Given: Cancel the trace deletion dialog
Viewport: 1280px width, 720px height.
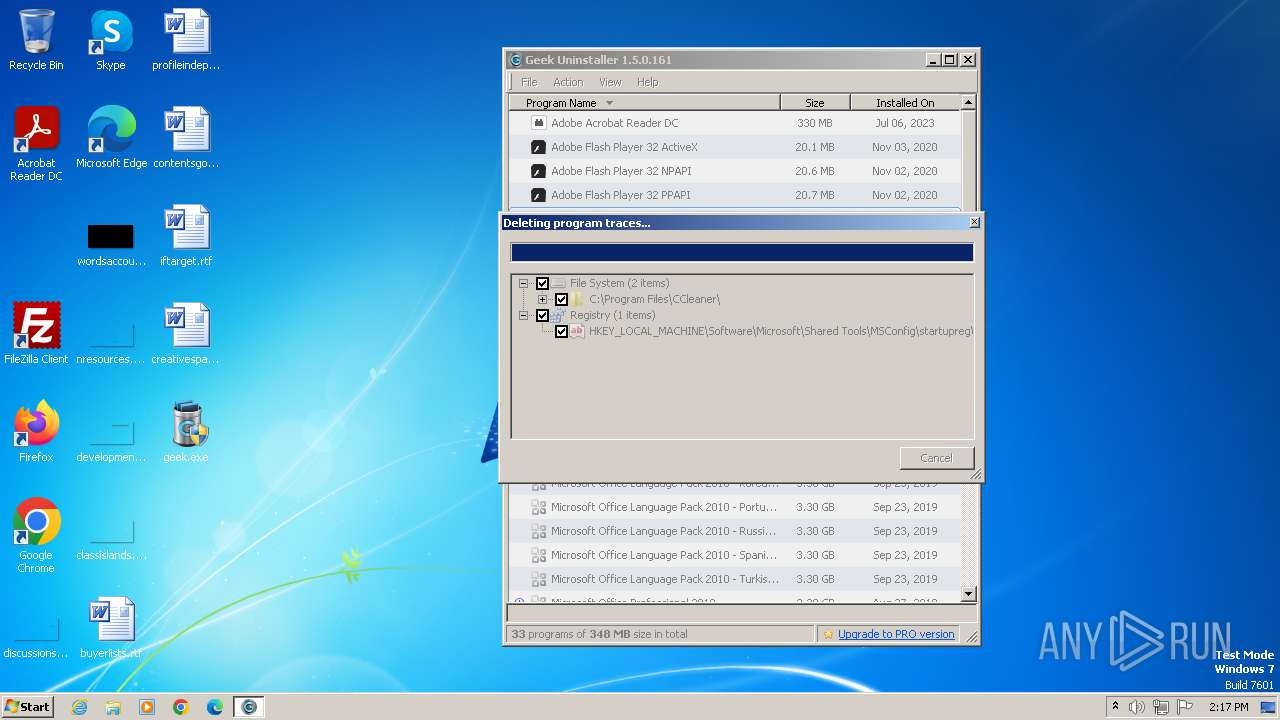Looking at the screenshot, I should click(937, 458).
